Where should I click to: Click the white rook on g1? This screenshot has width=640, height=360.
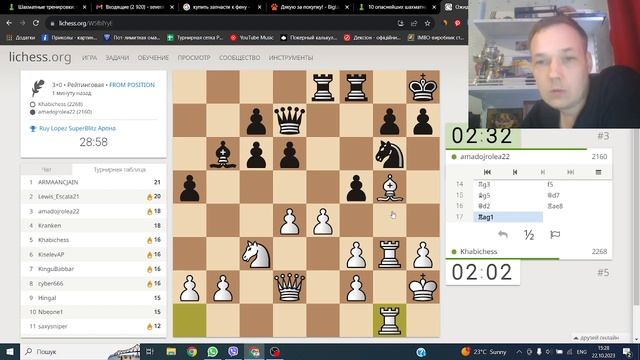390,321
